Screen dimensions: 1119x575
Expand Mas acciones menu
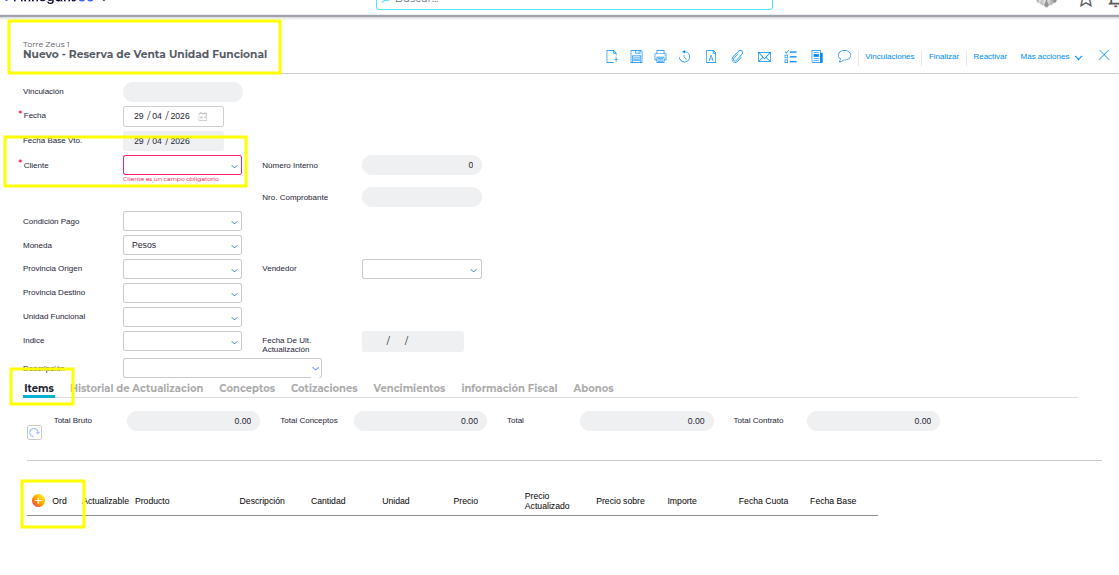click(x=1051, y=57)
